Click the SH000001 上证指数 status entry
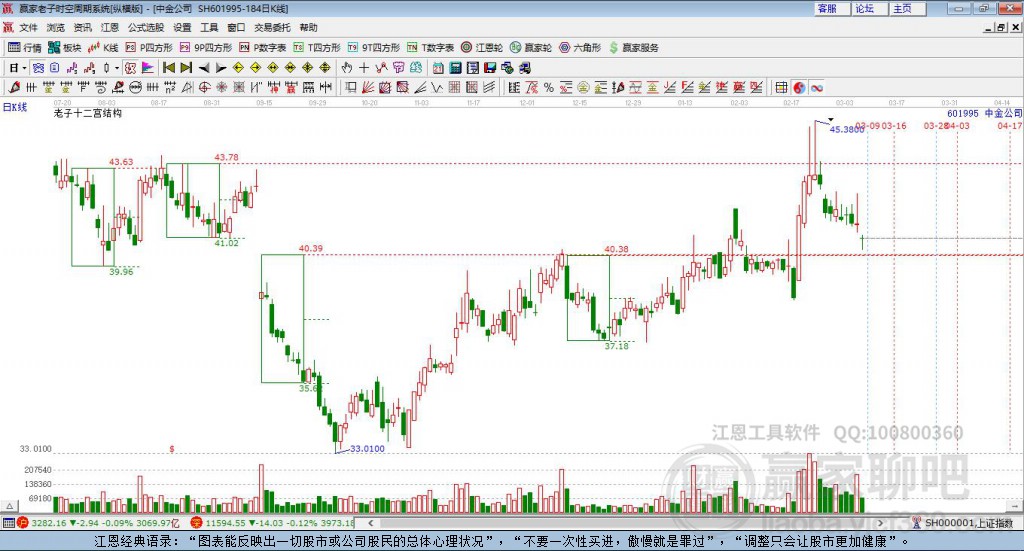The width and height of the screenshot is (1024, 551). [x=963, y=523]
